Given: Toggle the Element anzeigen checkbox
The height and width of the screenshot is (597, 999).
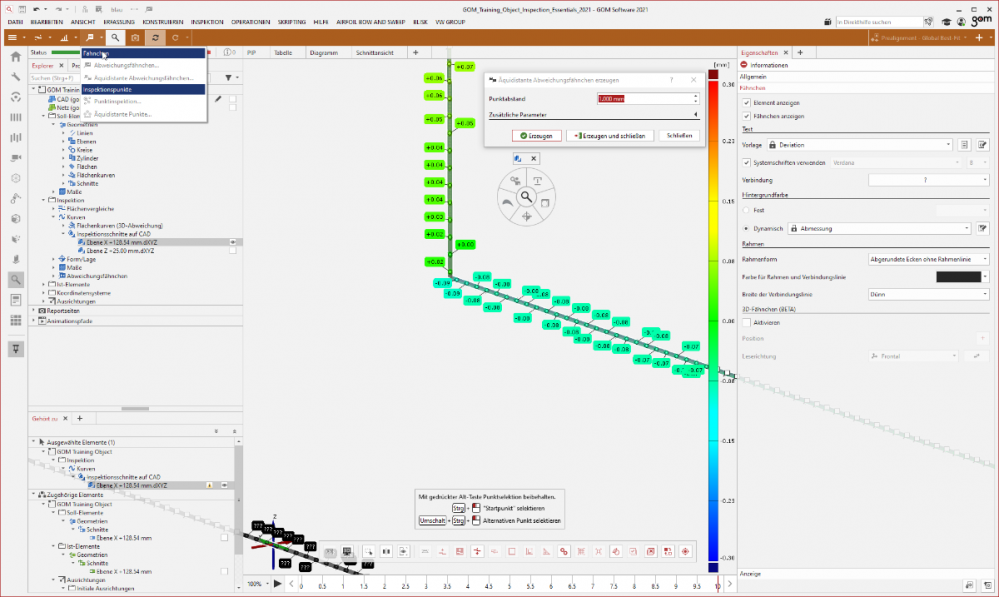Looking at the screenshot, I should (x=747, y=103).
